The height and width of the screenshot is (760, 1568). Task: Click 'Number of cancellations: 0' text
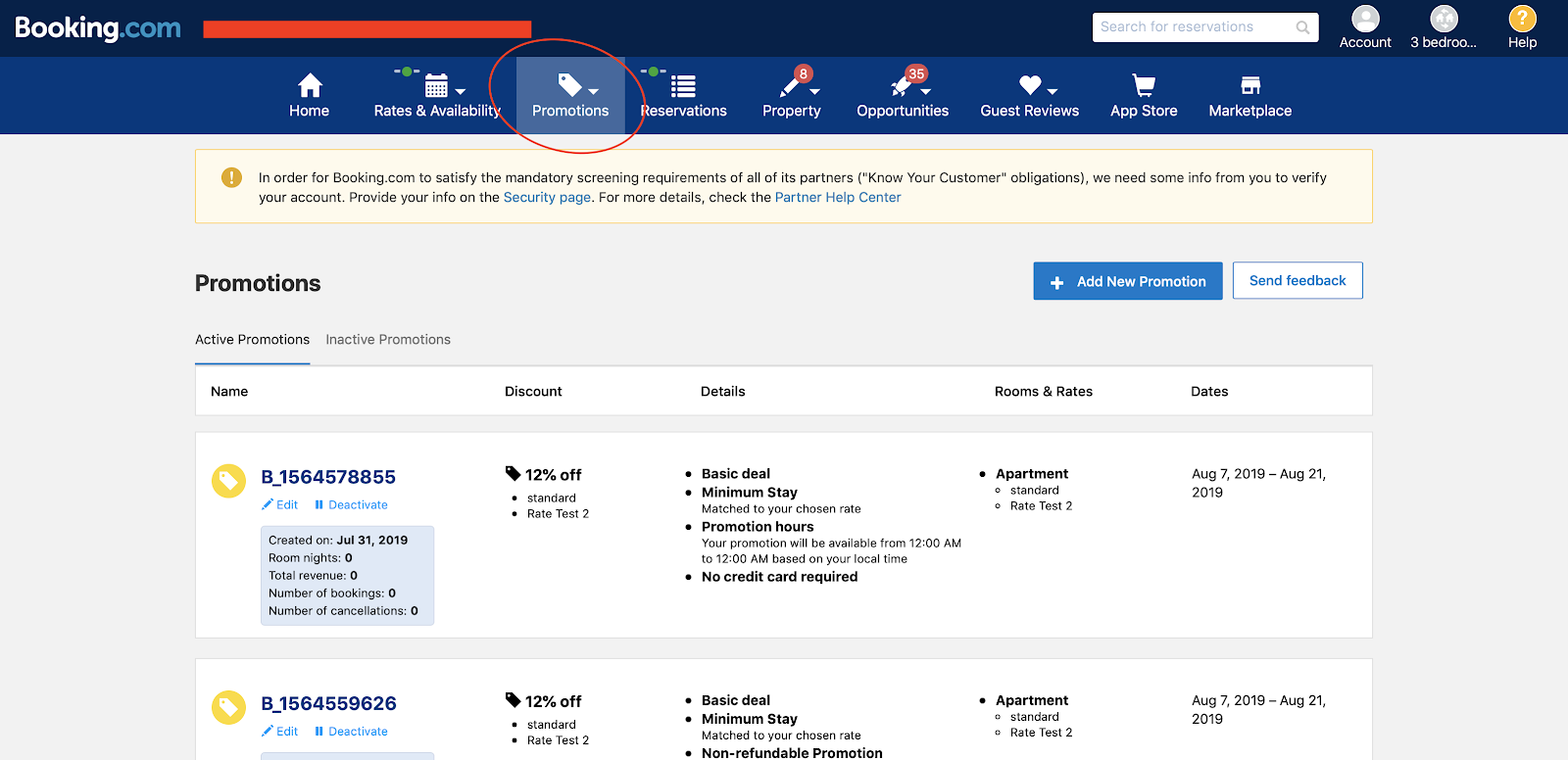[343, 610]
